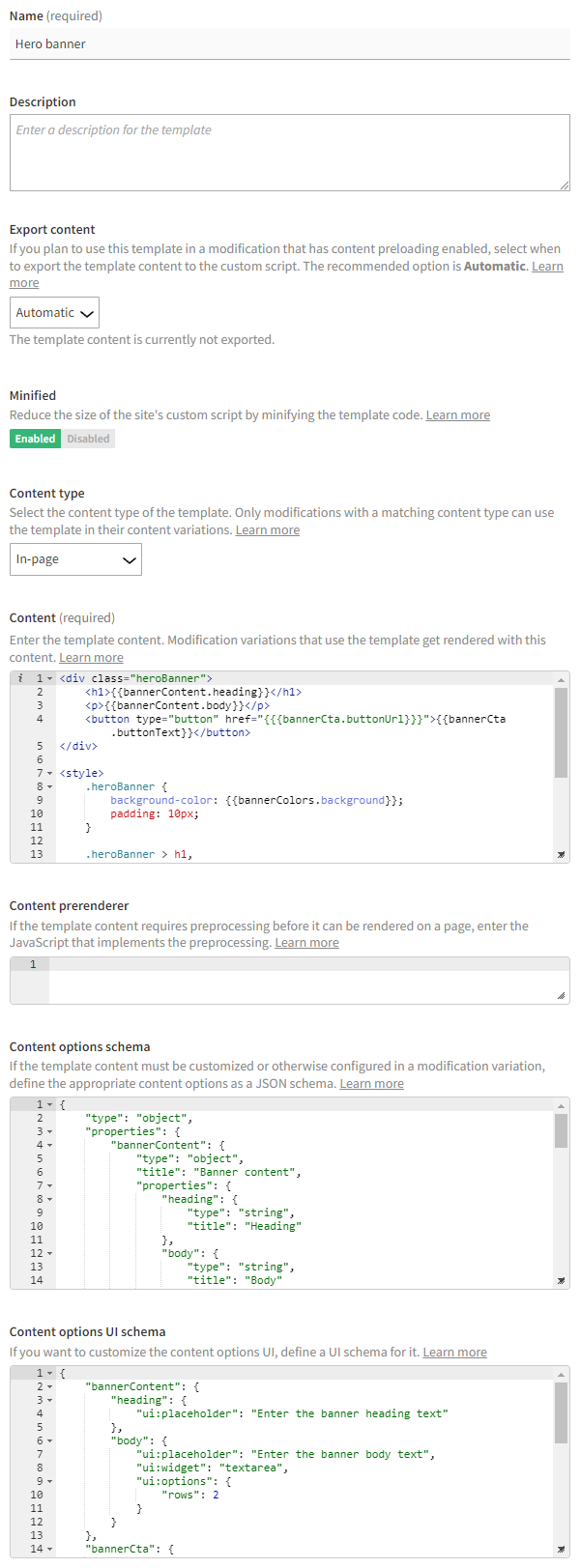The image size is (580, 1568).
Task: Fold the bannerContent object at schema line 4
Action: tap(50, 1146)
